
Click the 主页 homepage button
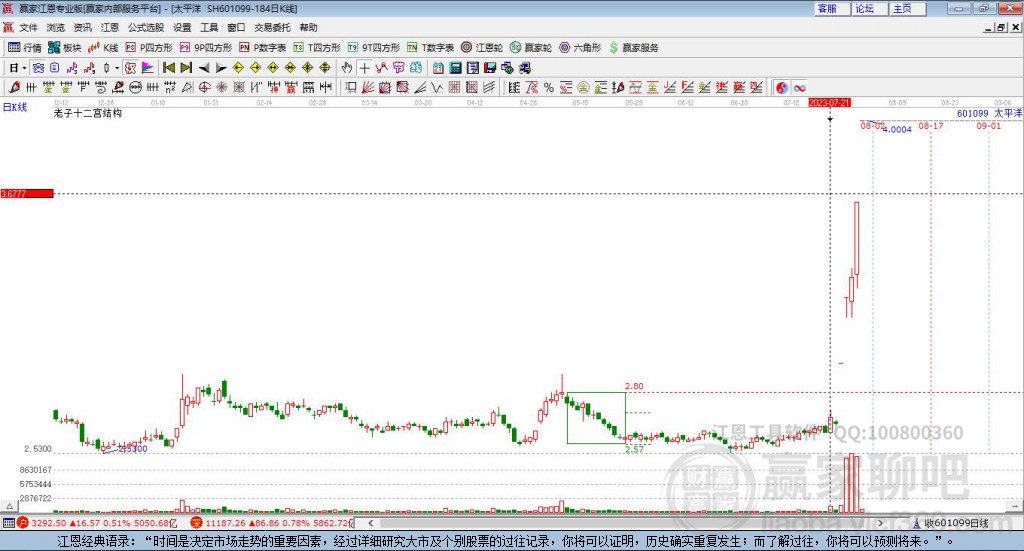tap(902, 8)
